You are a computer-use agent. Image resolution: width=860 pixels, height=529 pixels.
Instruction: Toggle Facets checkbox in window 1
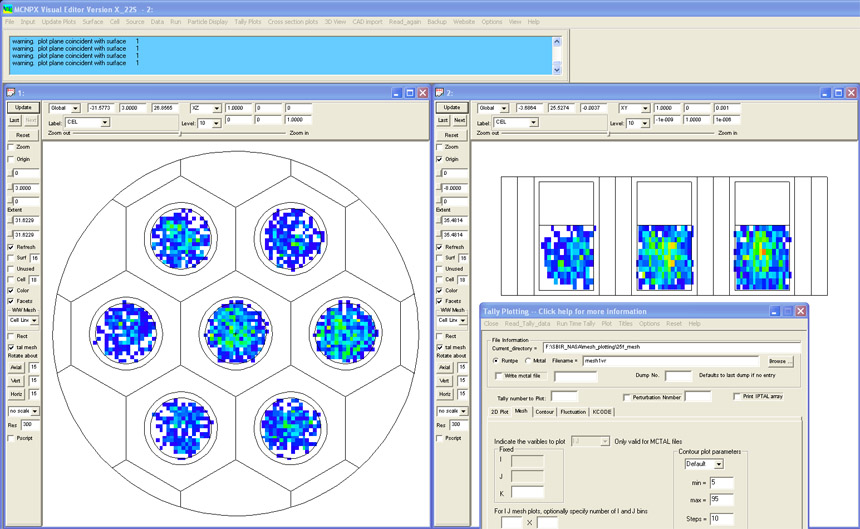11,301
